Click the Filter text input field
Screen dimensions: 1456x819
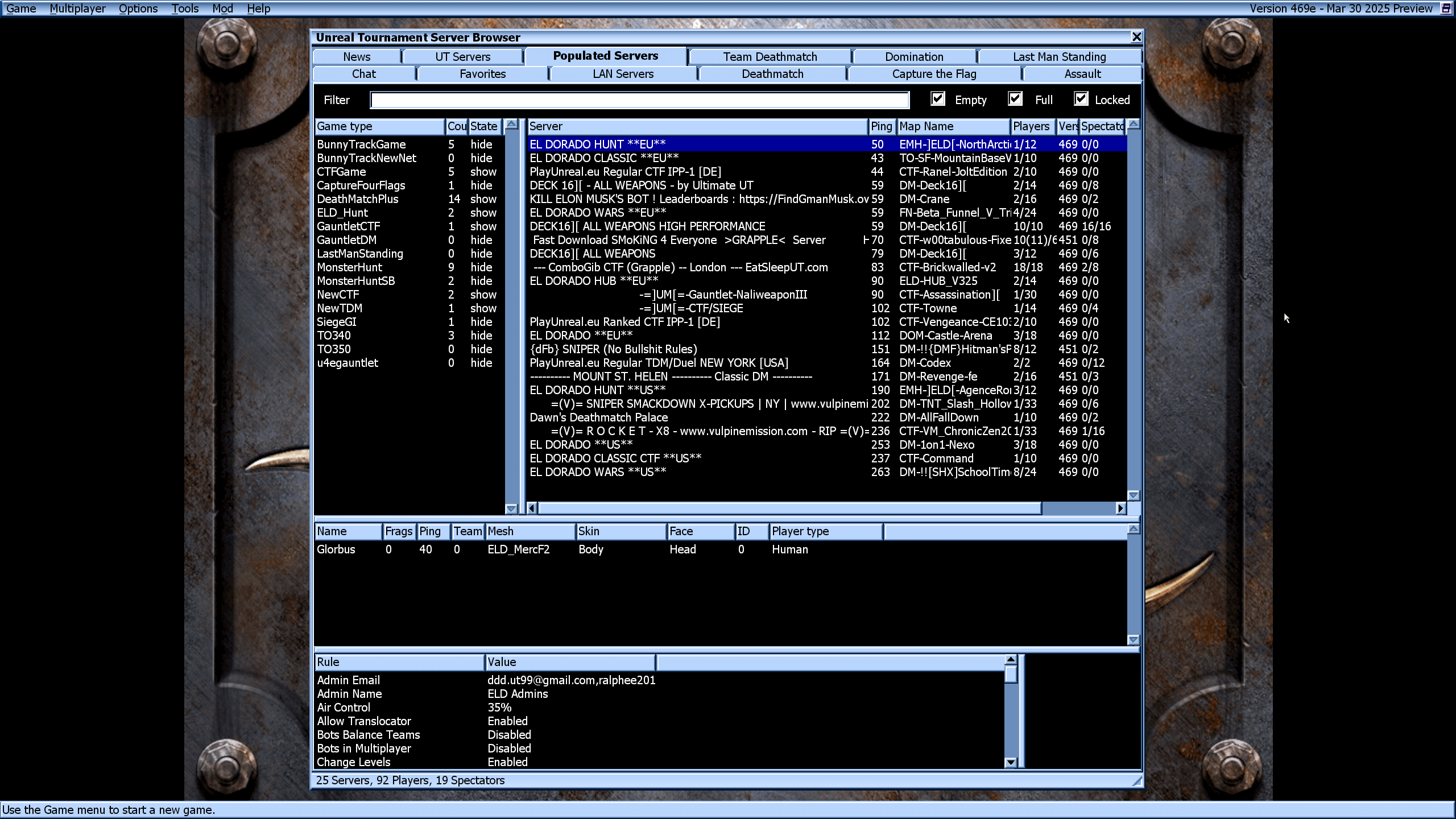tap(640, 100)
